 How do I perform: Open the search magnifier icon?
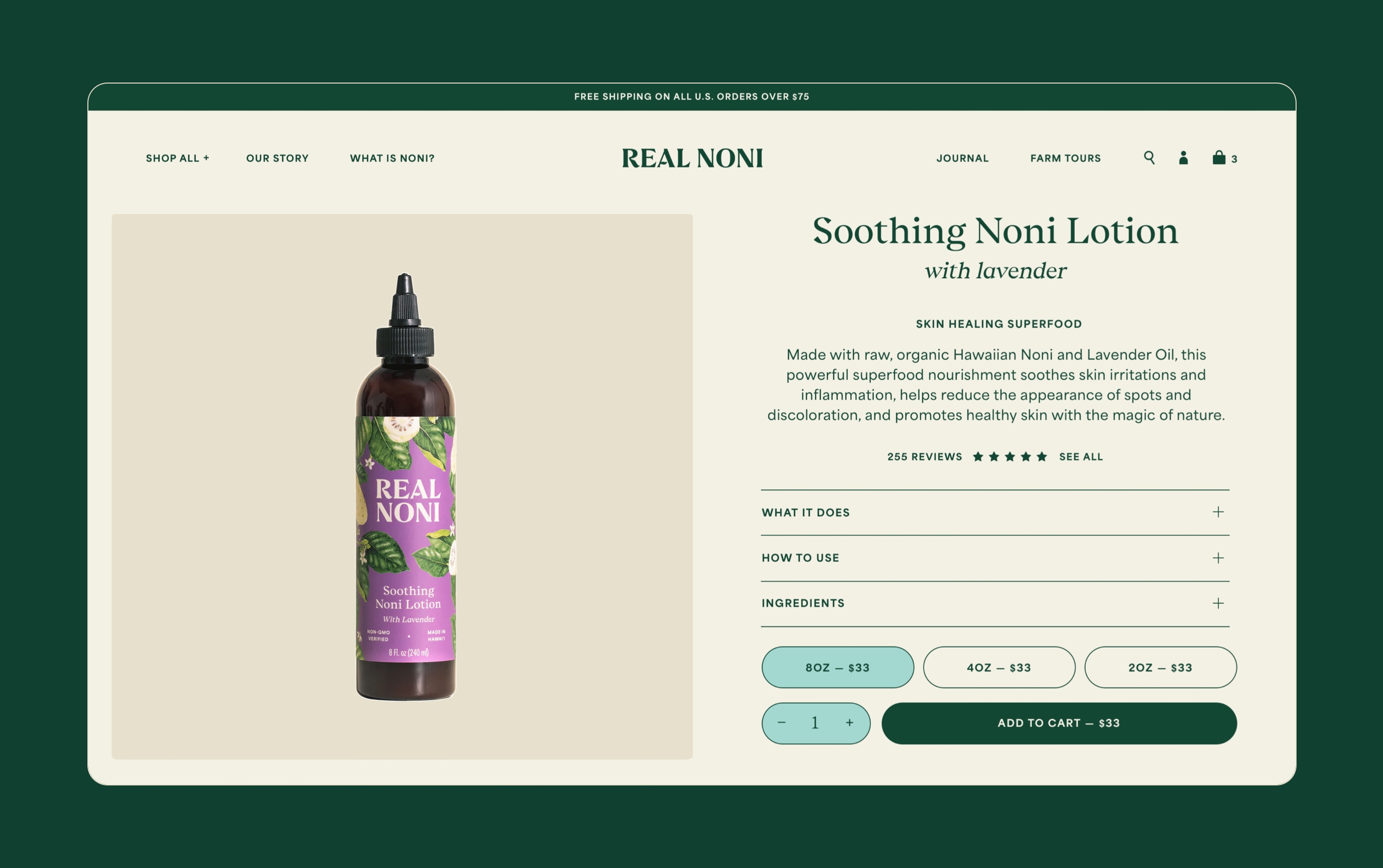point(1149,158)
